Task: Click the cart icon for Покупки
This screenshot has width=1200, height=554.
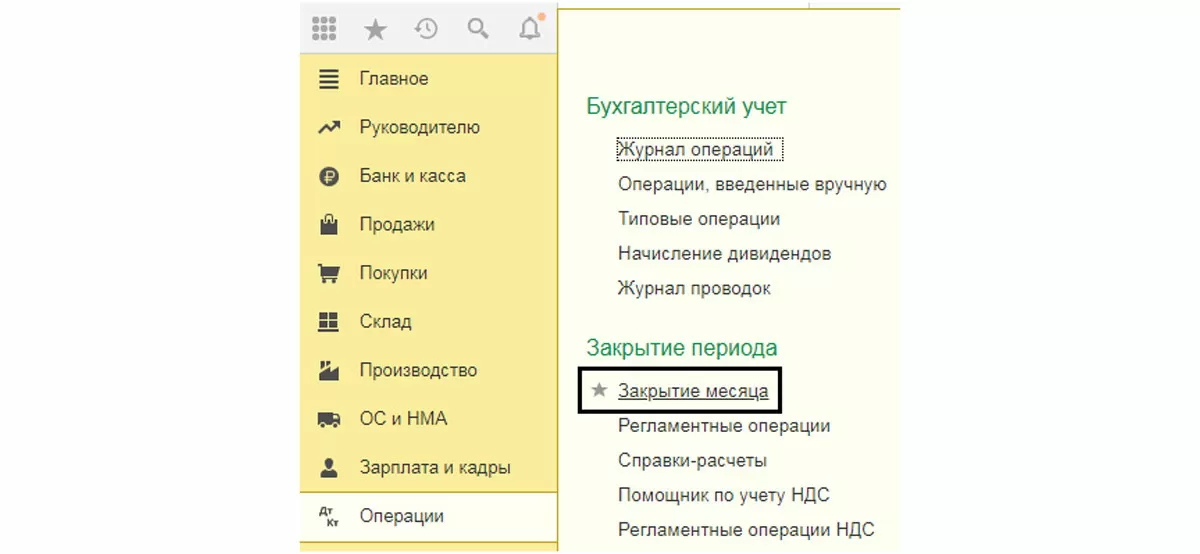Action: coord(329,273)
